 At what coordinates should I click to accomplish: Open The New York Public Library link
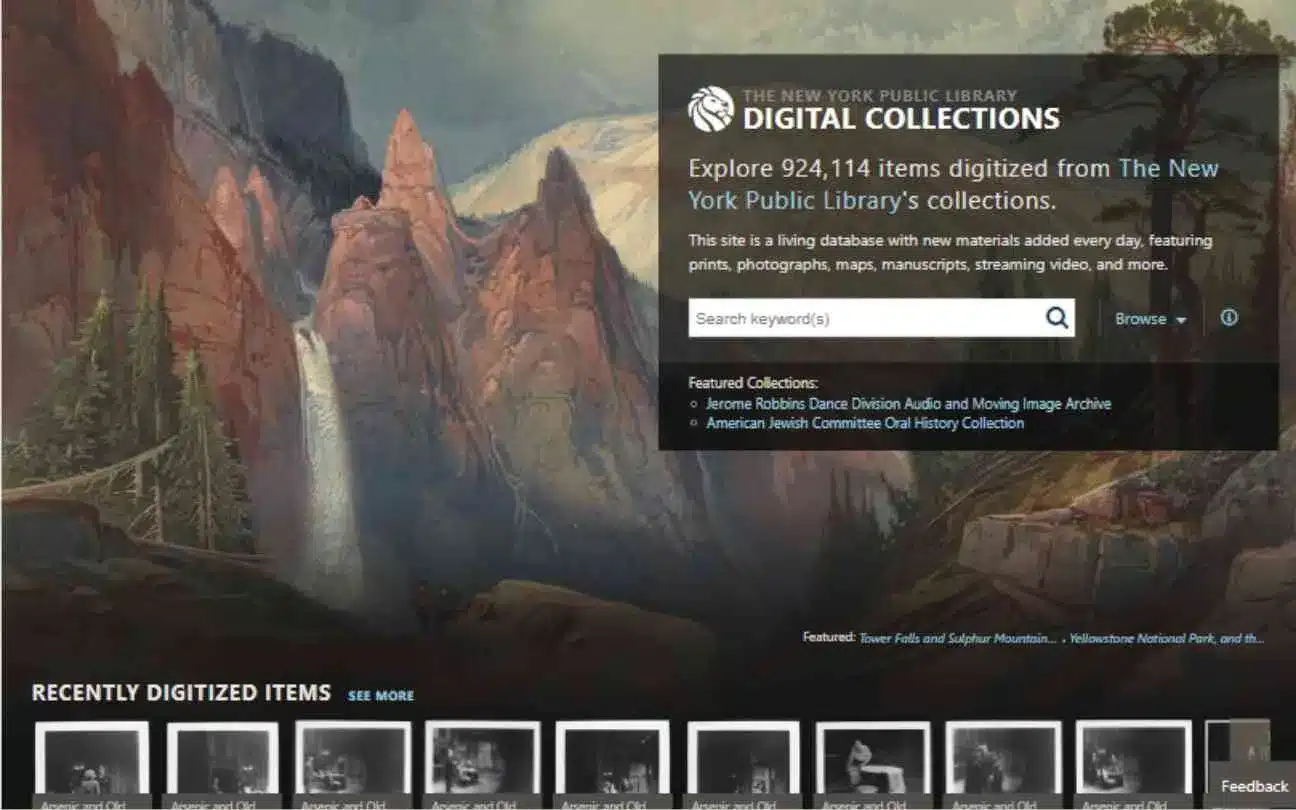click(953, 184)
